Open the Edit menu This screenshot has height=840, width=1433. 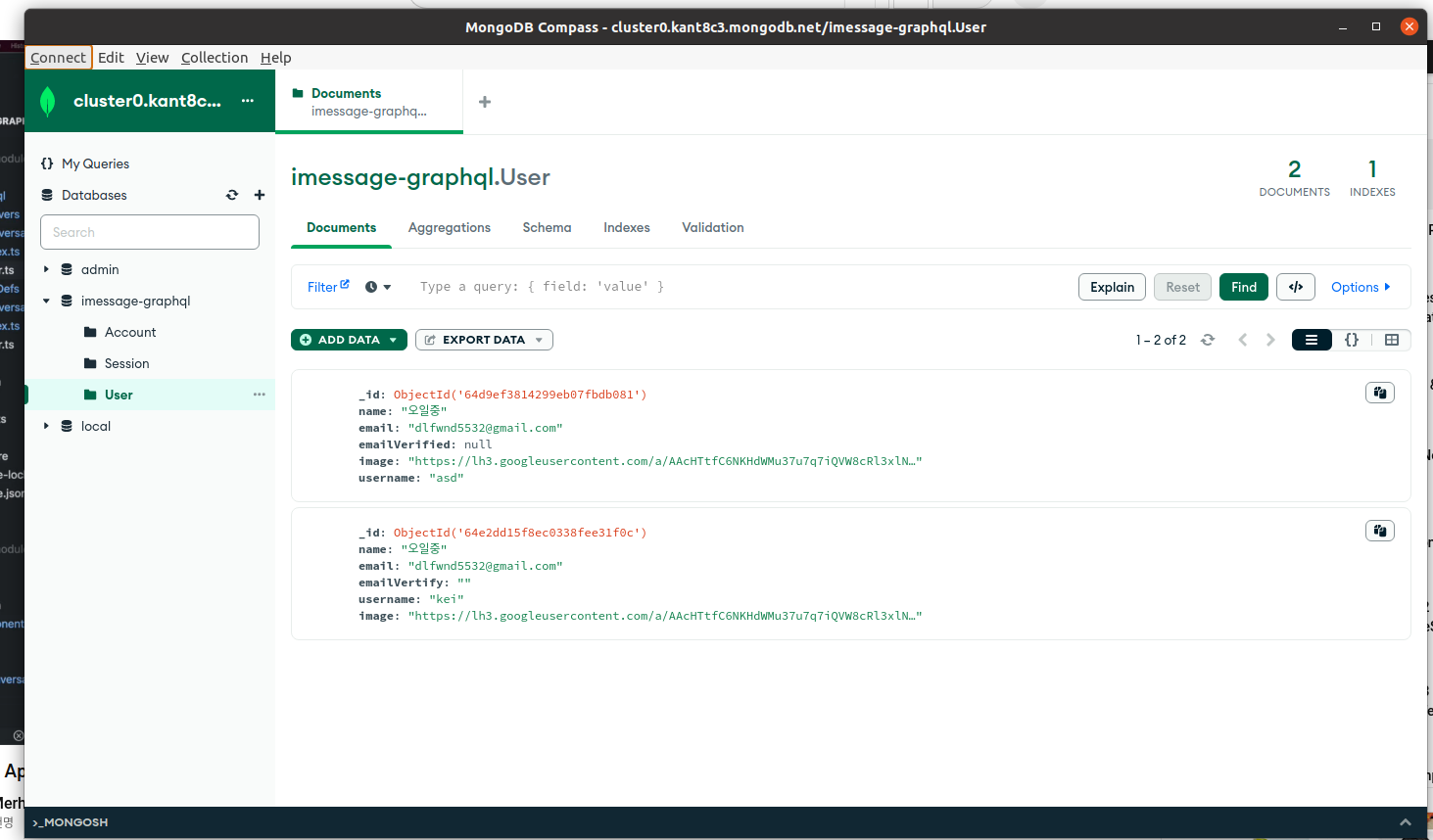(x=111, y=58)
